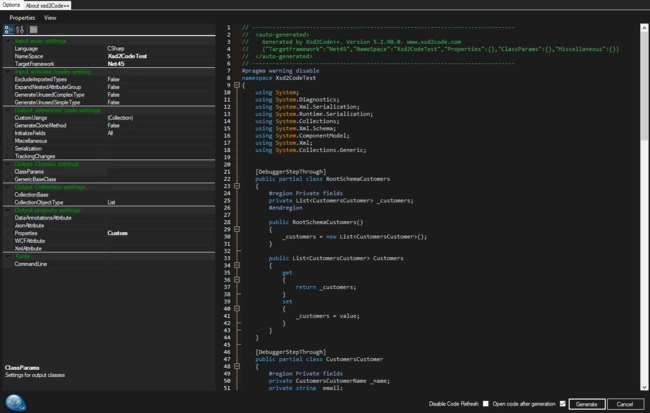Untick the Open code after generation checkbox
This screenshot has width=650, height=413.
[563, 403]
